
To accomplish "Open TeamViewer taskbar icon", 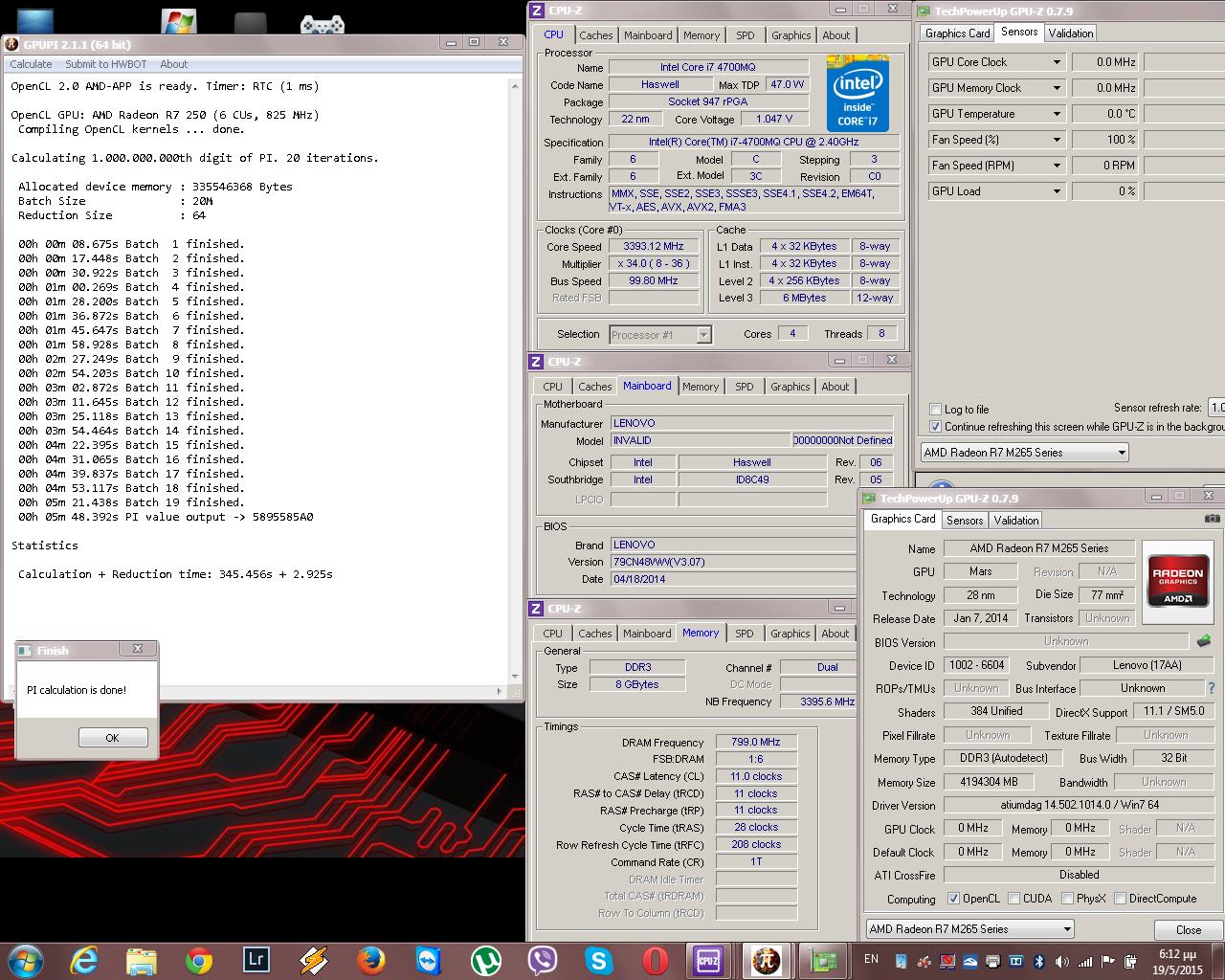I will (429, 960).
